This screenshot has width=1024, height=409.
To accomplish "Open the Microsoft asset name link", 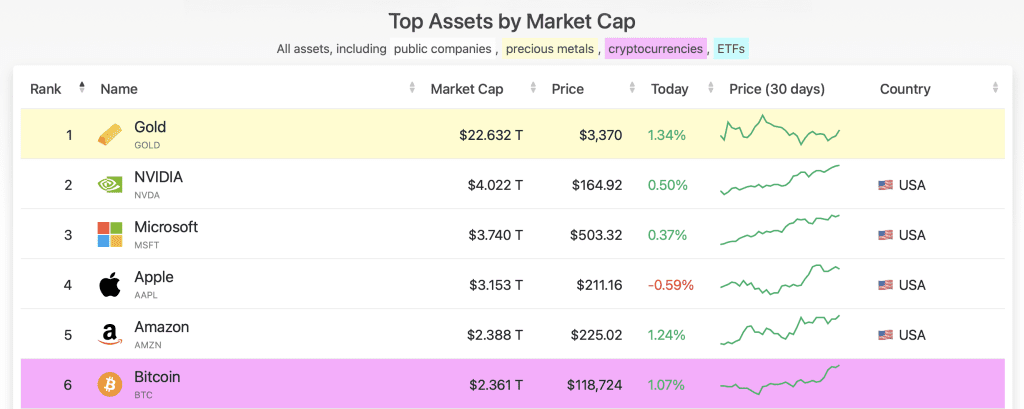I will coord(166,227).
